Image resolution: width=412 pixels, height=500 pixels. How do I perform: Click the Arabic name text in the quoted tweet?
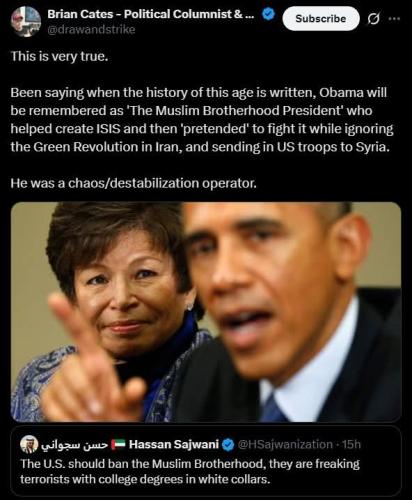(x=74, y=445)
